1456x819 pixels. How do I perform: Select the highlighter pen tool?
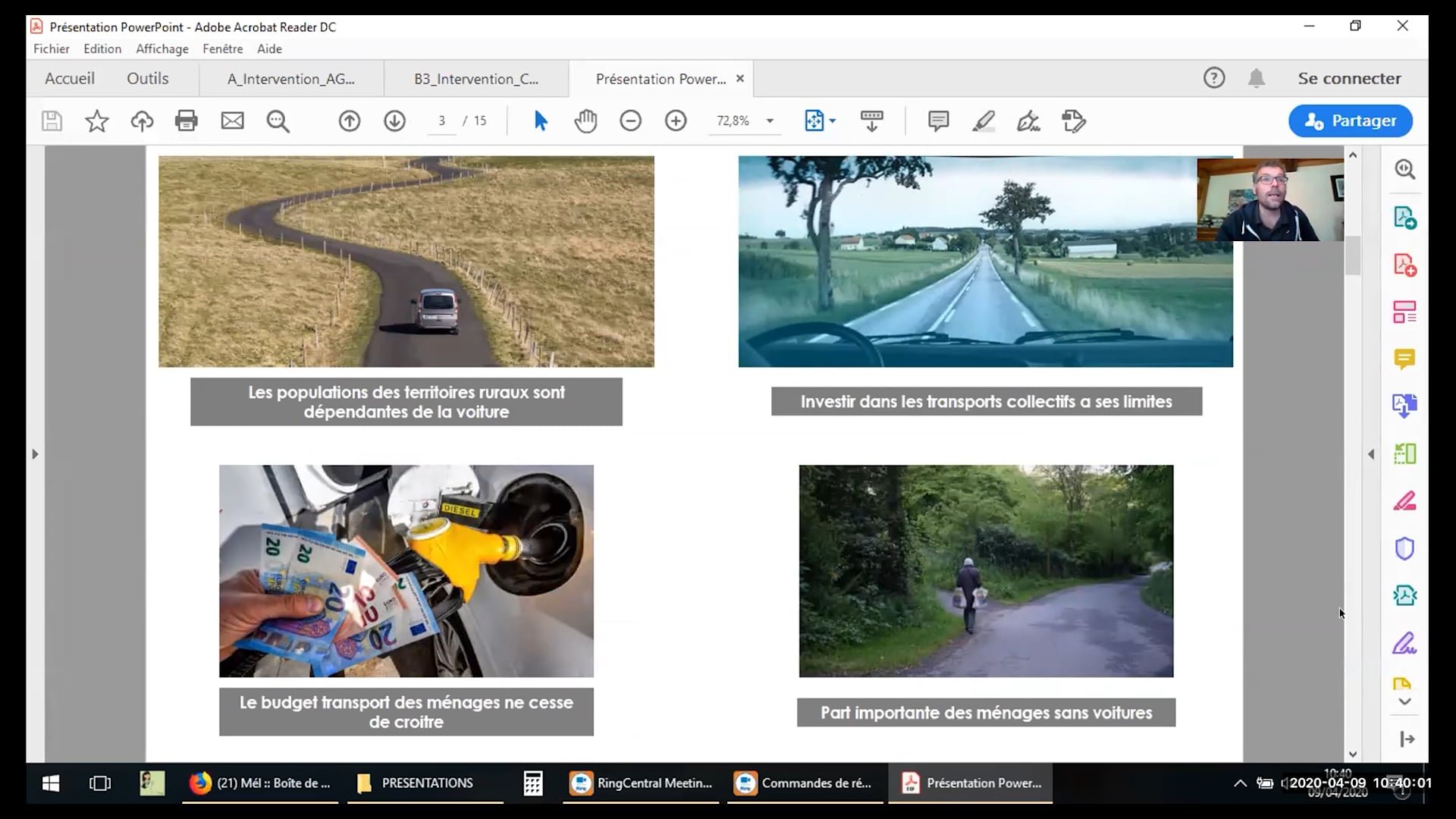click(984, 121)
